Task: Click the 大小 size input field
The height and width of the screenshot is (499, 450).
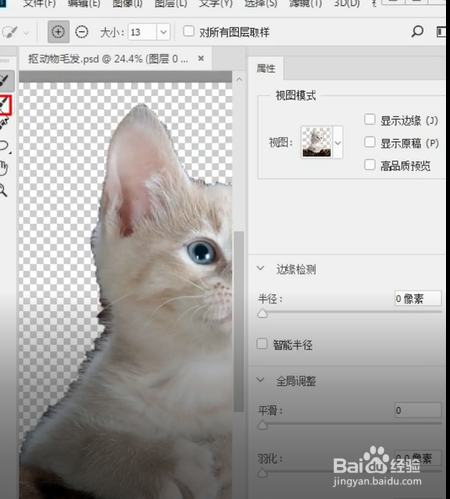Action: (x=142, y=32)
